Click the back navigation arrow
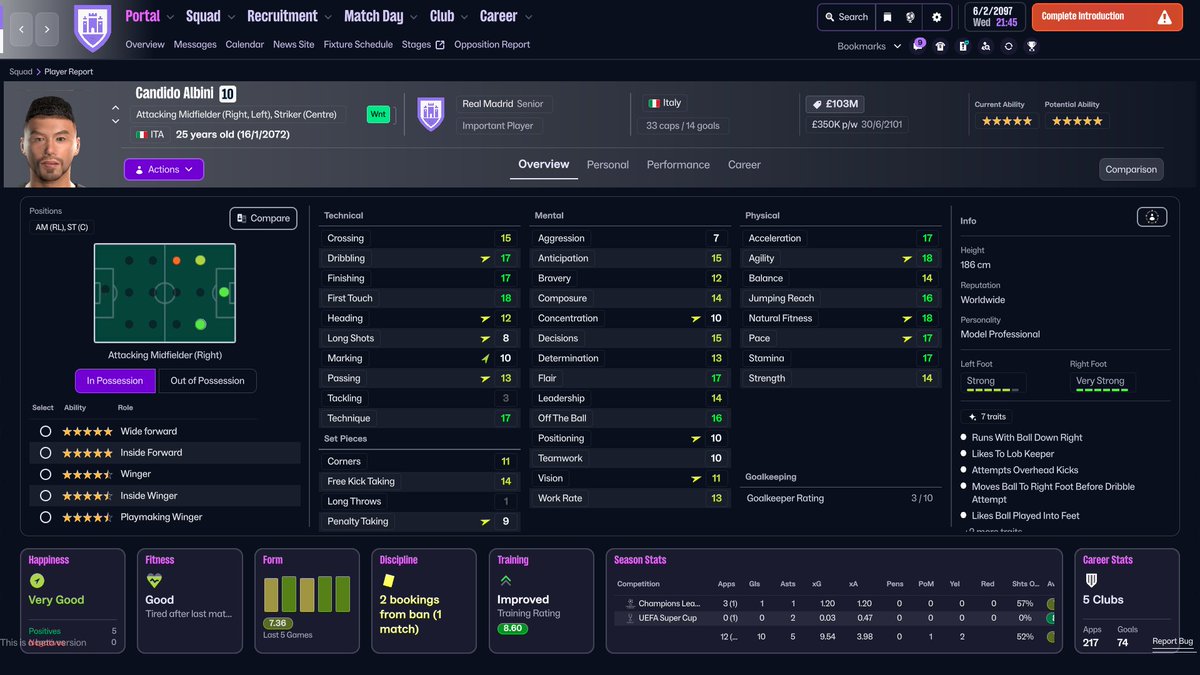The image size is (1200, 675). coord(21,29)
